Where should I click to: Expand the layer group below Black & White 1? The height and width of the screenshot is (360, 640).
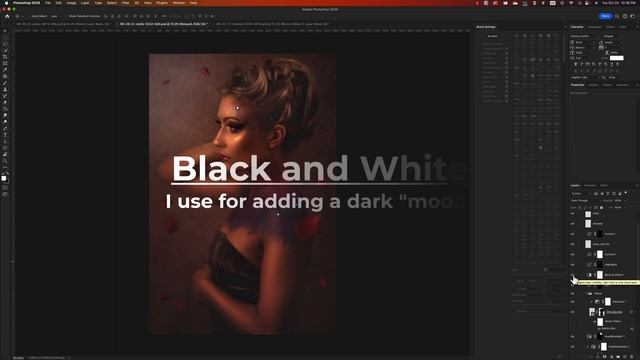coord(587,293)
